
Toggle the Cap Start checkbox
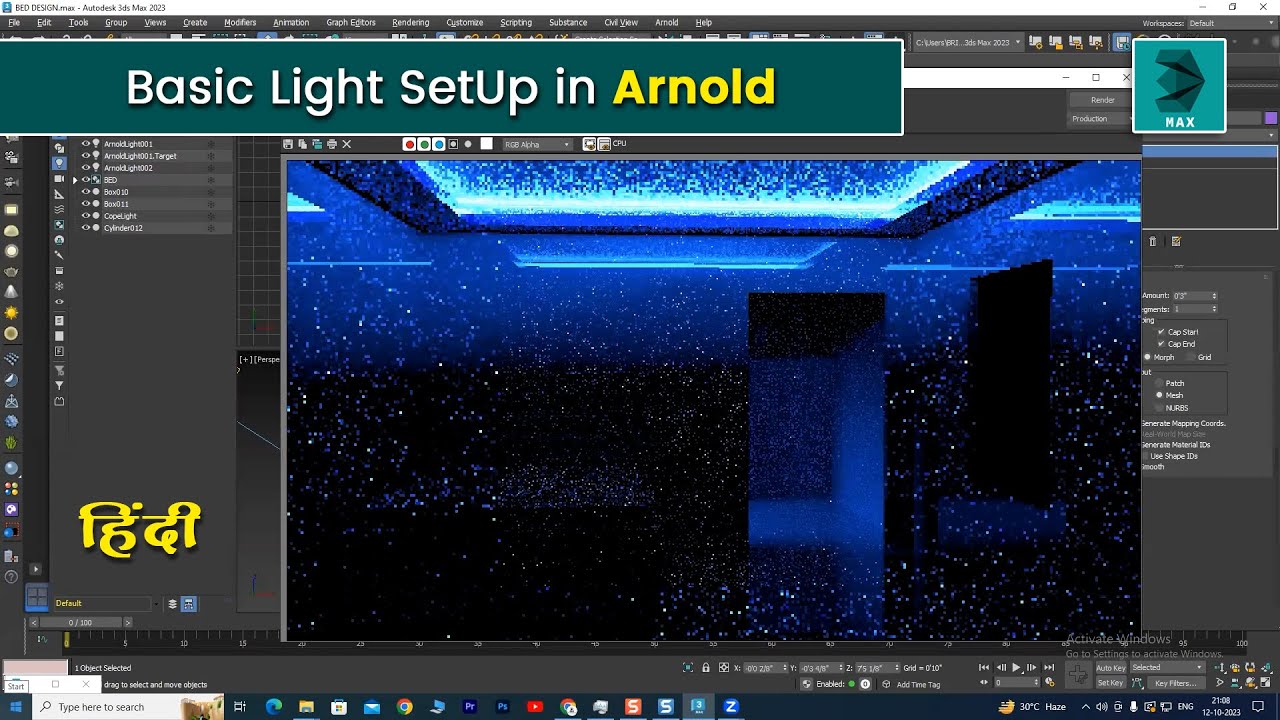[1161, 332]
